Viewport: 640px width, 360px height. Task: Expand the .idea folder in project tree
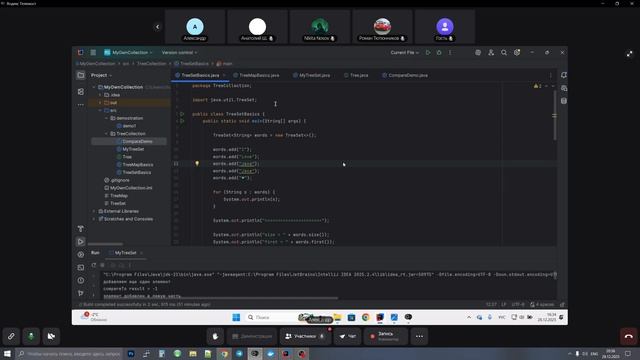point(100,95)
